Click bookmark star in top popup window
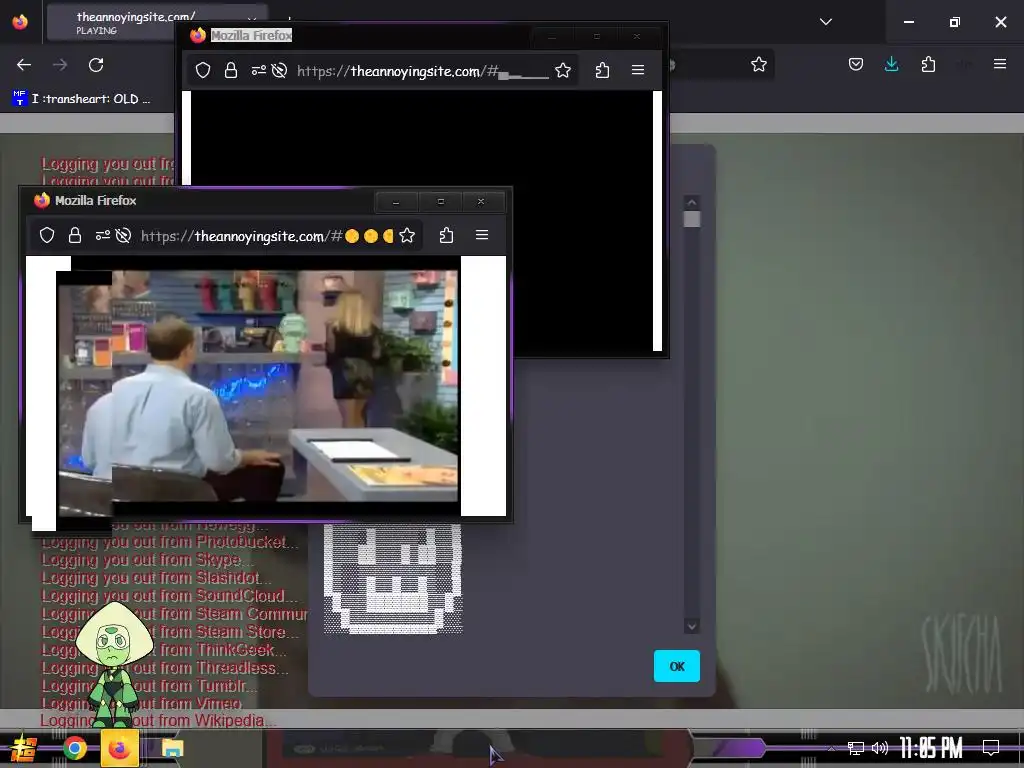The height and width of the screenshot is (768, 1024). tap(563, 70)
